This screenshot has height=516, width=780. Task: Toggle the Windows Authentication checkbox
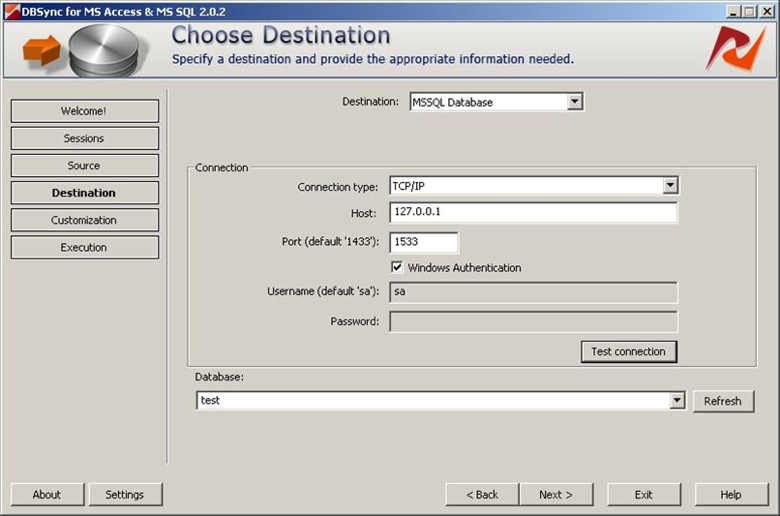pos(397,267)
